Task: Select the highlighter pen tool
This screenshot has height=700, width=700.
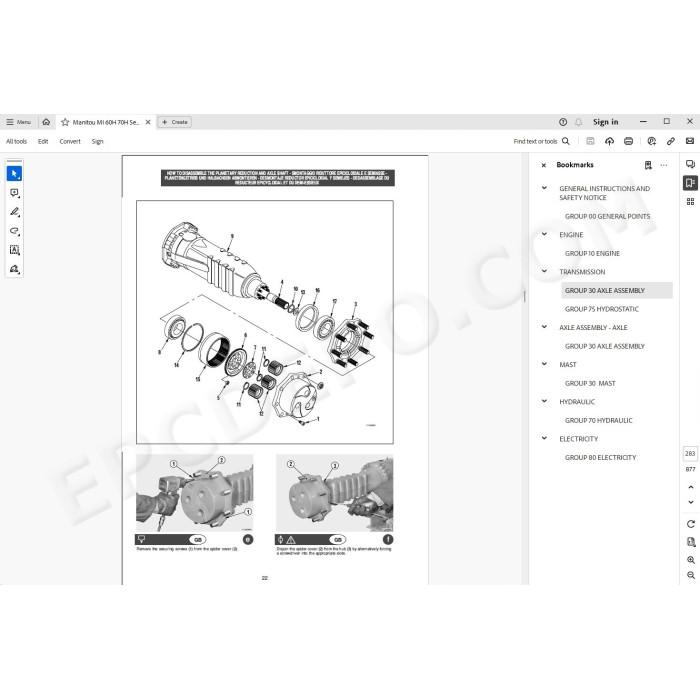Action: (14, 212)
